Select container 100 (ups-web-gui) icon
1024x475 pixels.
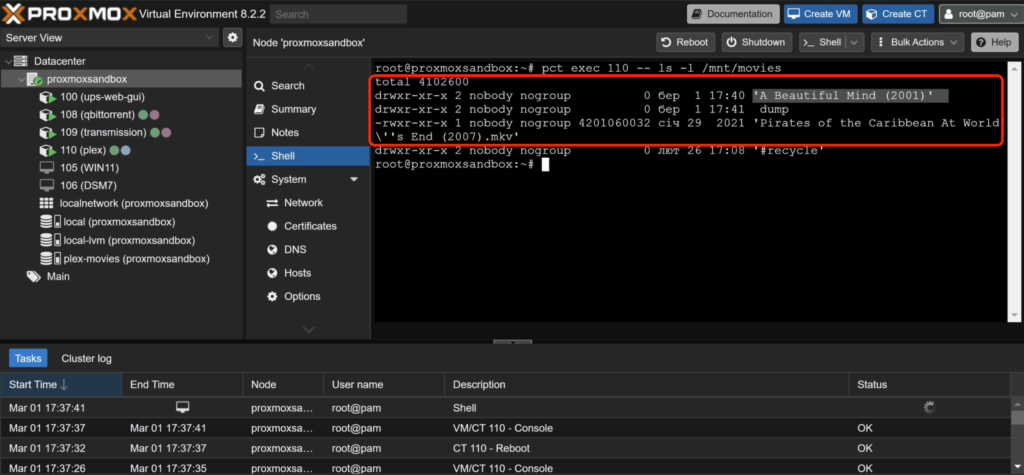click(x=46, y=97)
